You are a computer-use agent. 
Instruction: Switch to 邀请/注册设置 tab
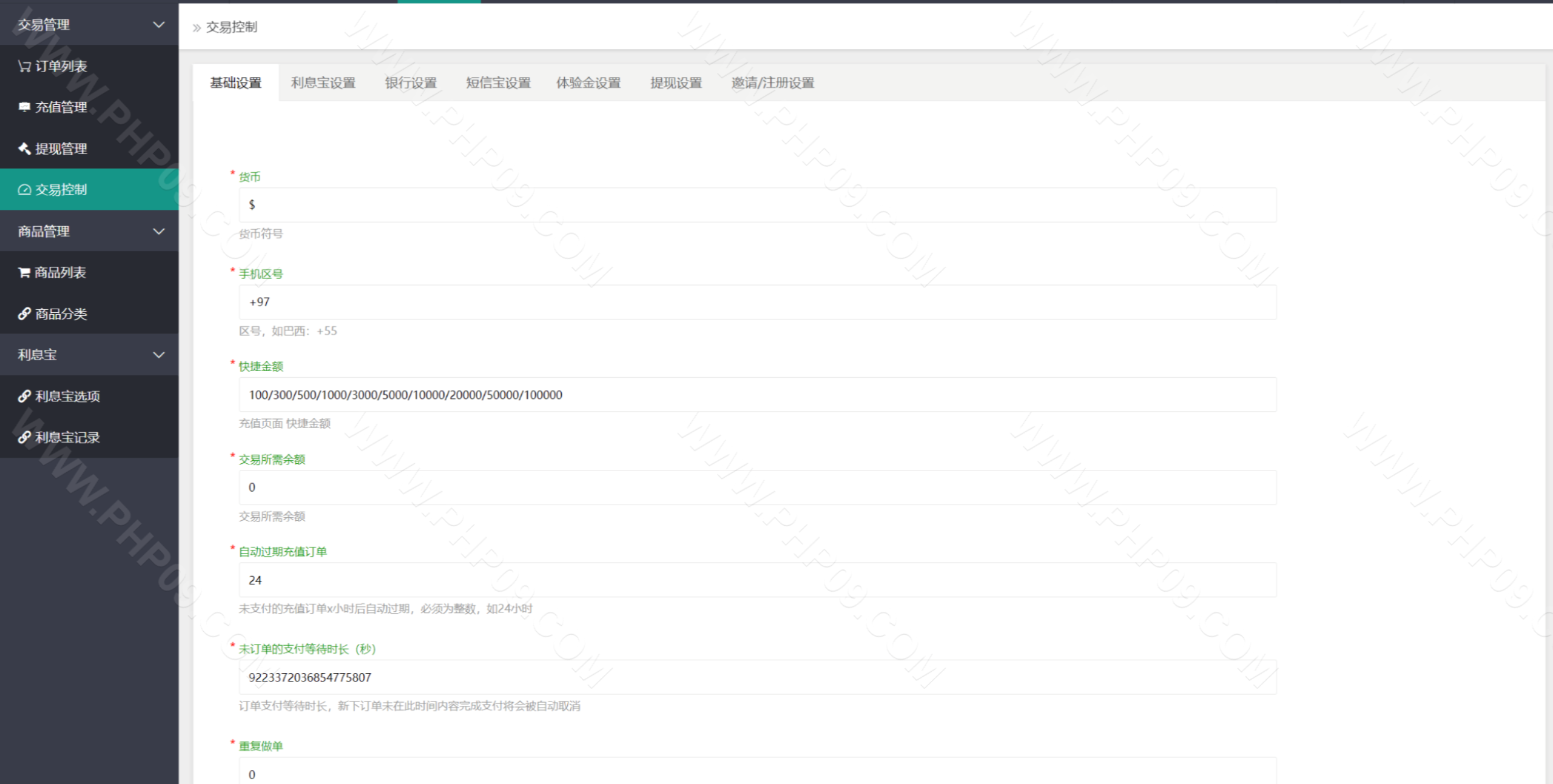[772, 83]
